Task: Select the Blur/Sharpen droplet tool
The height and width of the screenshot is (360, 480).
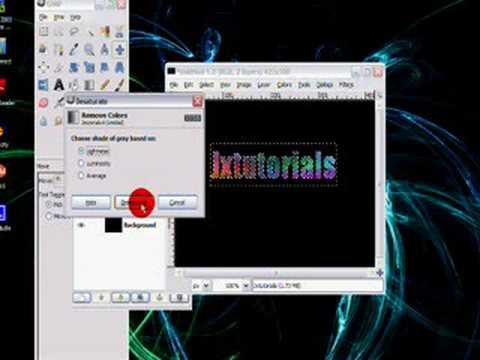Action: [44, 121]
